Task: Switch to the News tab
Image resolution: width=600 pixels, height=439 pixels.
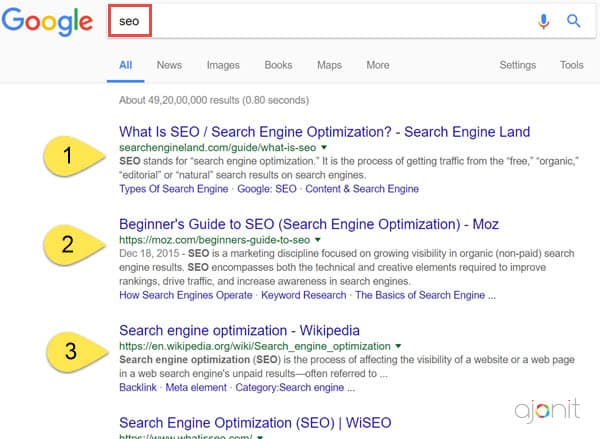Action: tap(169, 65)
